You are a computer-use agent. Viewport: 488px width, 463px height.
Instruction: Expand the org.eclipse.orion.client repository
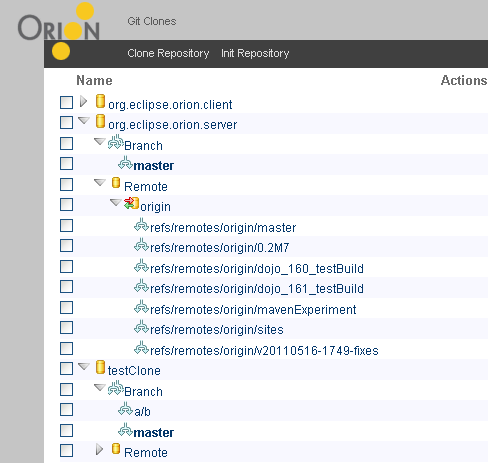tap(83, 101)
